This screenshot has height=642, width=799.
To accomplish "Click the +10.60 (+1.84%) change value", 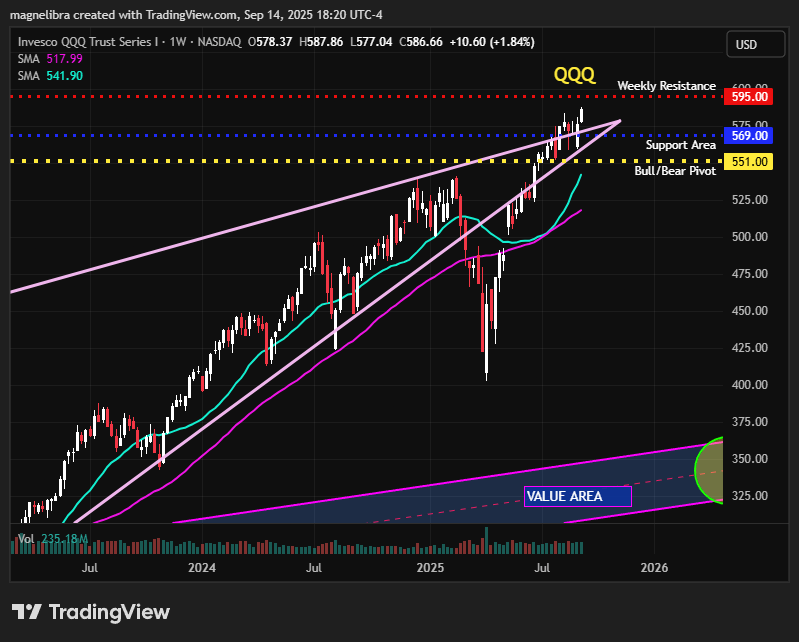I will [492, 42].
